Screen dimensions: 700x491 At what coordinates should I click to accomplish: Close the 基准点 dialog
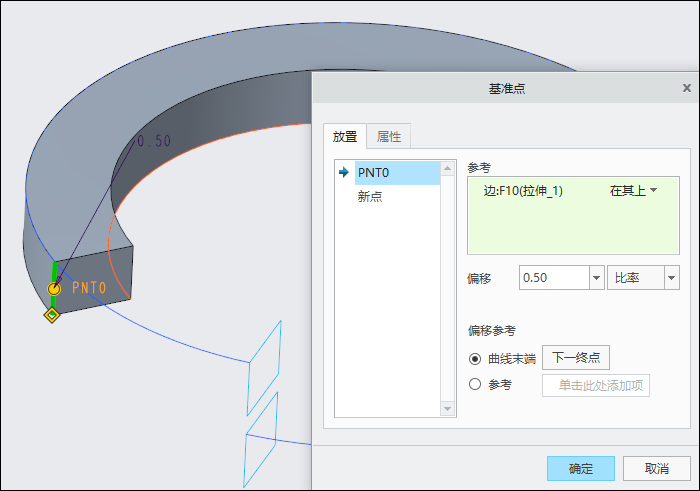click(687, 88)
